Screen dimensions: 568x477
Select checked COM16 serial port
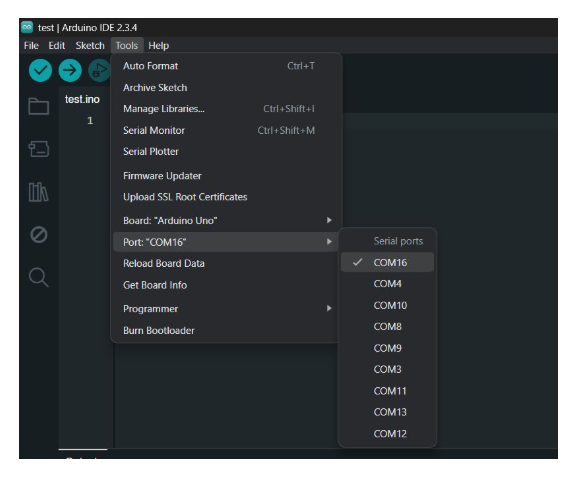(x=387, y=262)
